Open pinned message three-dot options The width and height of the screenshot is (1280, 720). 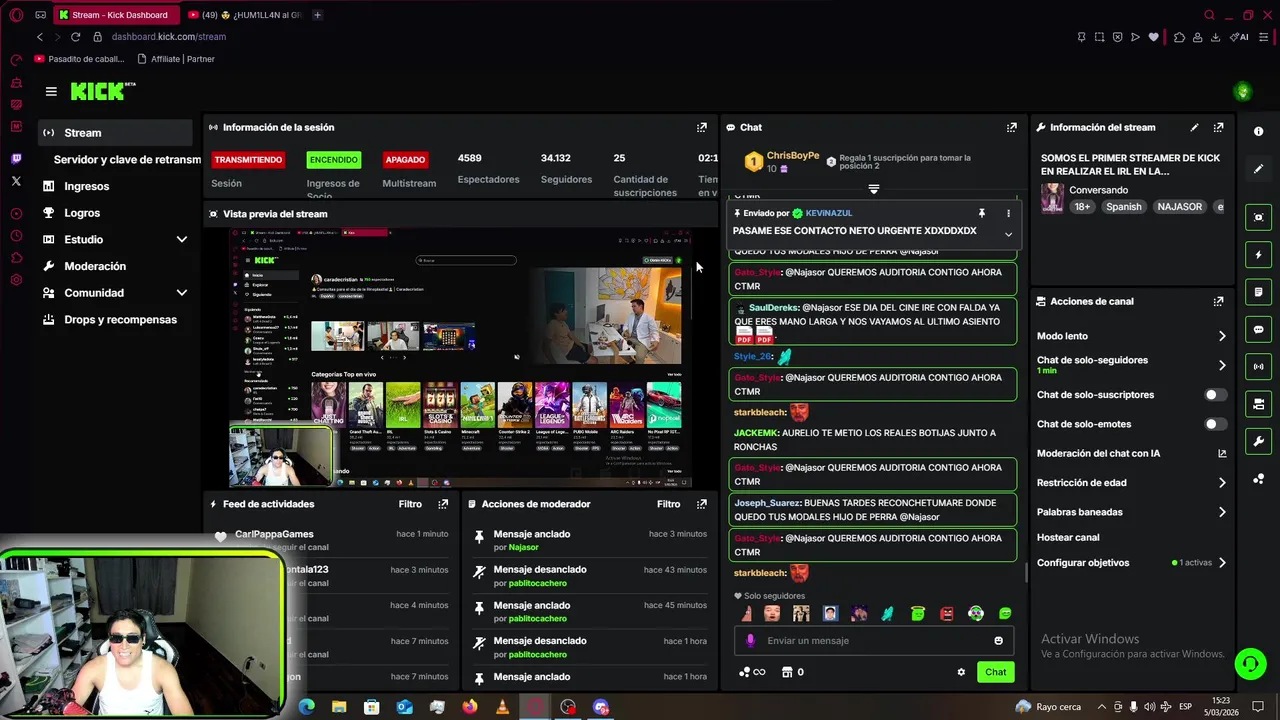pyautogui.click(x=1008, y=213)
